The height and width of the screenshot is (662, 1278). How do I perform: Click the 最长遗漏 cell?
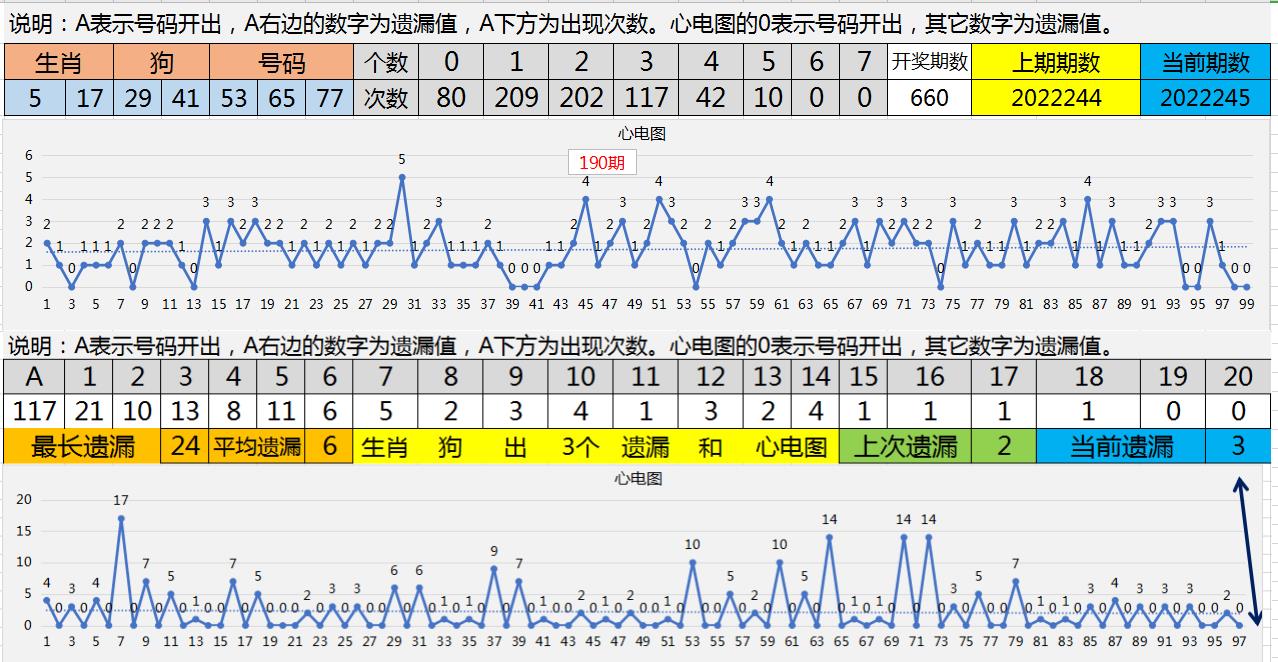[82, 446]
